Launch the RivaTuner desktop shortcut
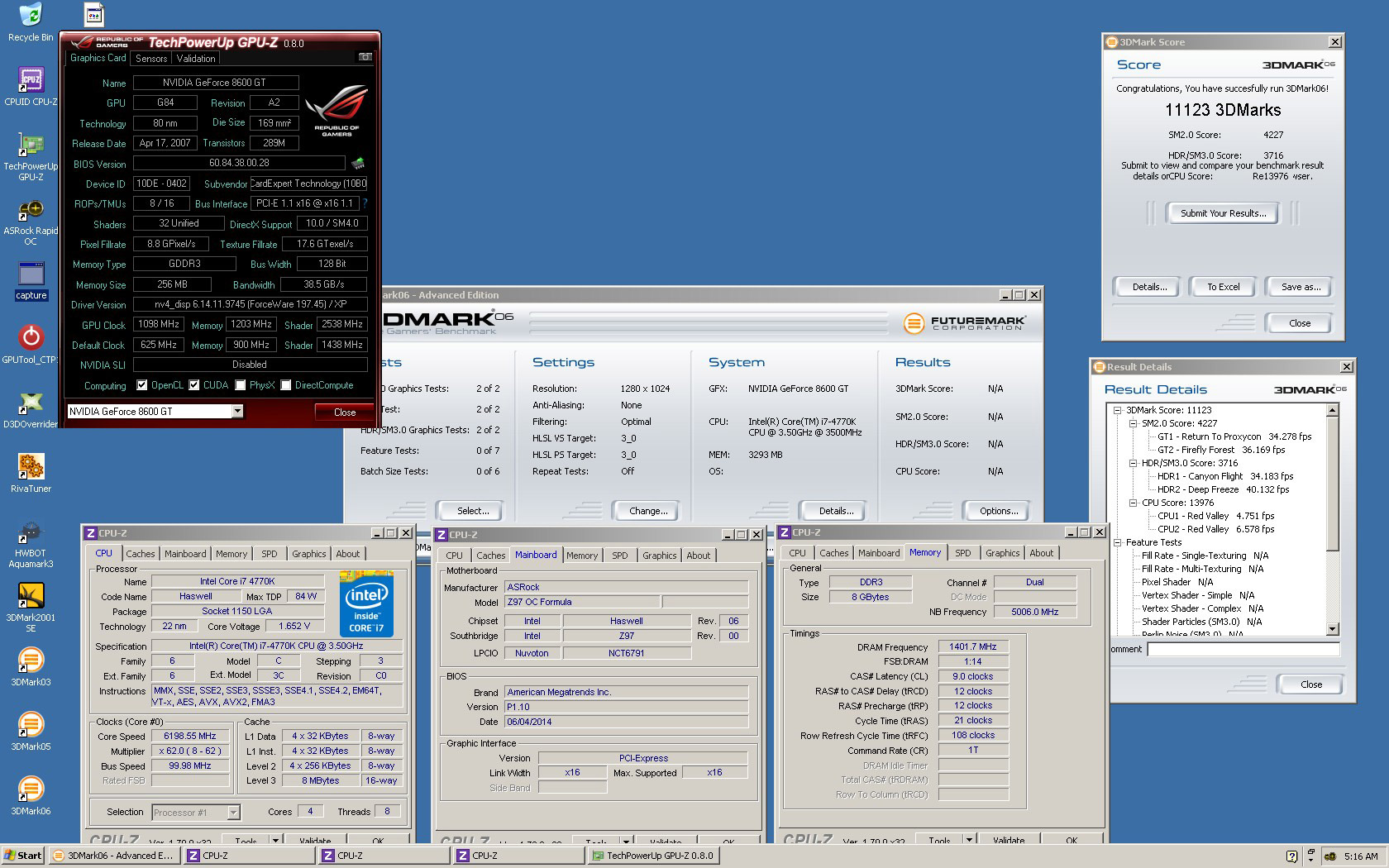The height and width of the screenshot is (868, 1389). click(x=31, y=468)
